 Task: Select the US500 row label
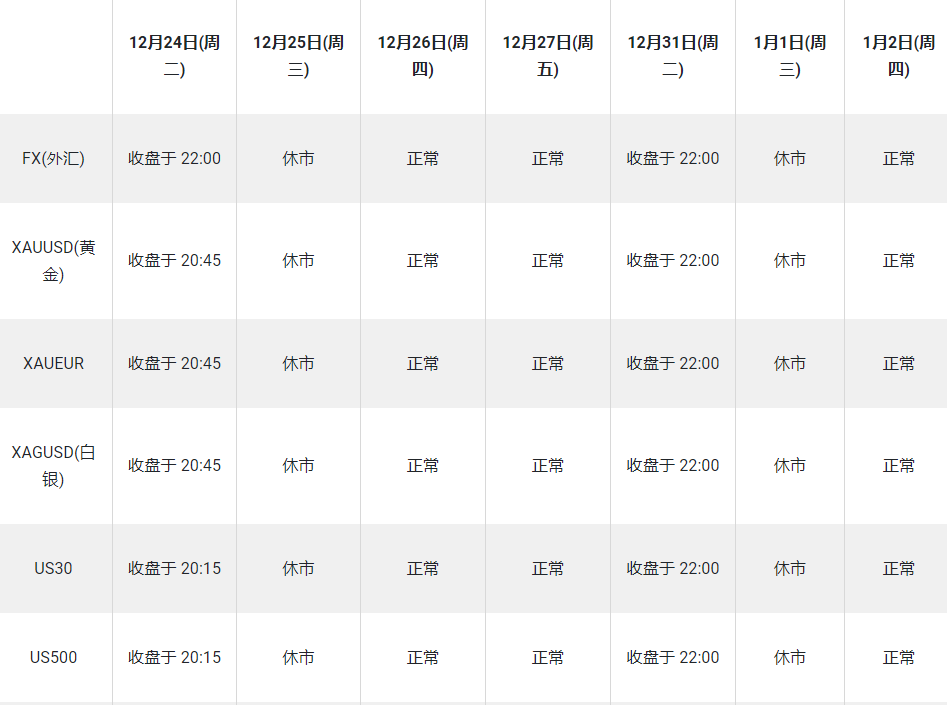53,657
